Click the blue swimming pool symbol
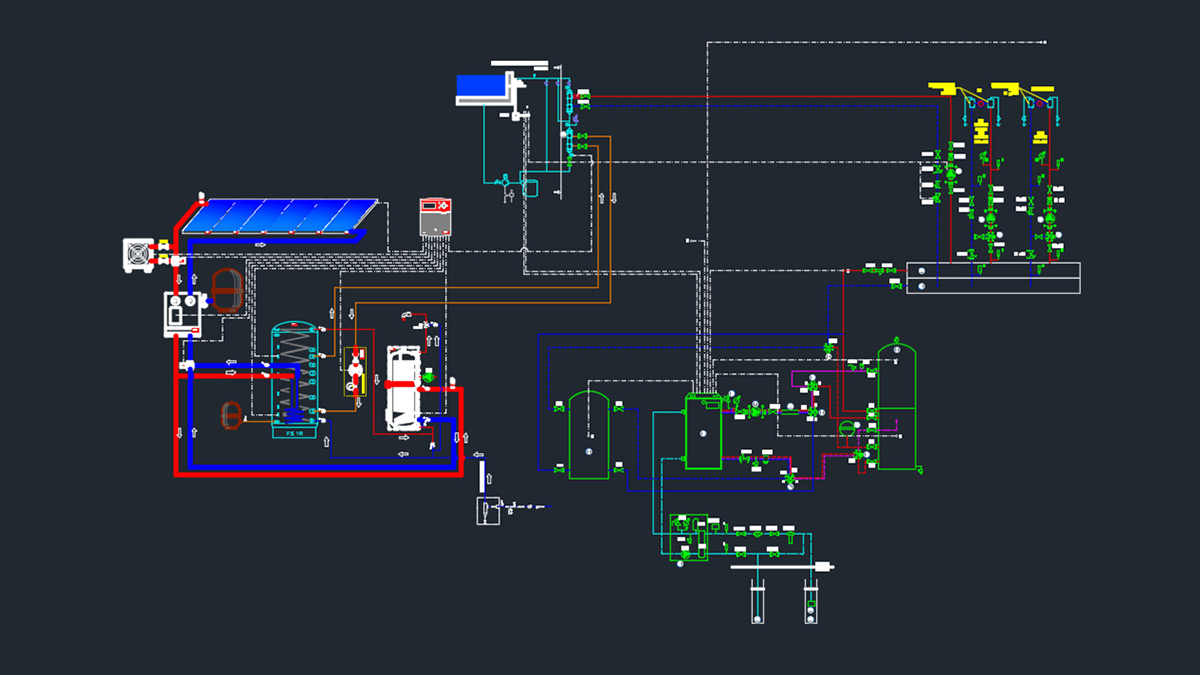 coord(482,88)
